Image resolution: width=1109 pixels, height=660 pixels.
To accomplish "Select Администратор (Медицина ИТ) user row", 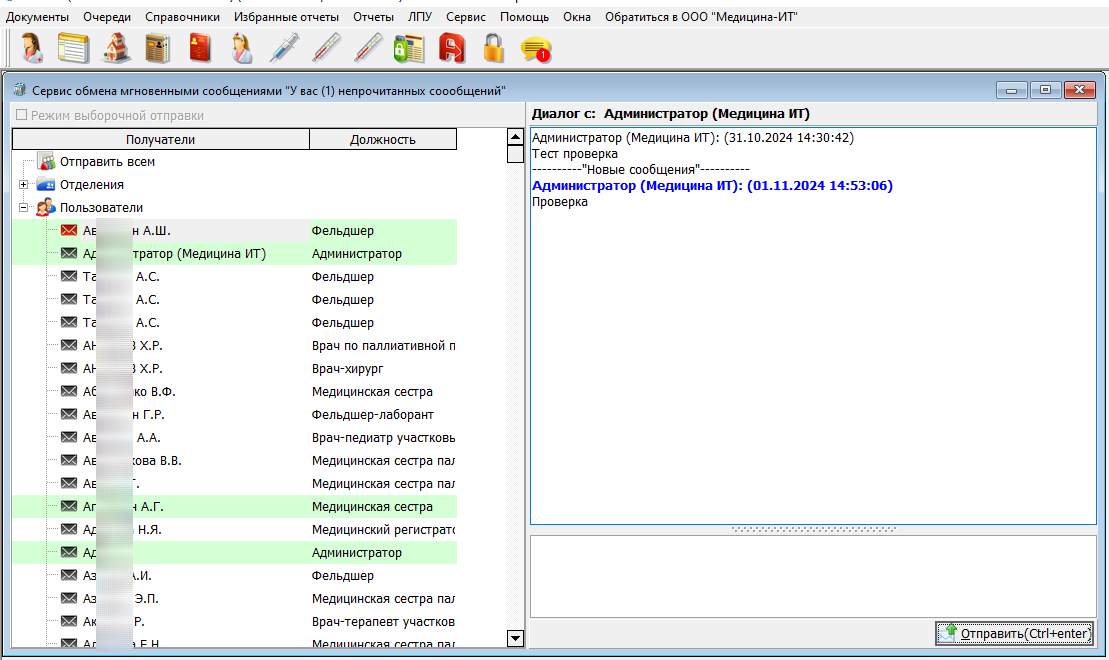I will coord(234,253).
